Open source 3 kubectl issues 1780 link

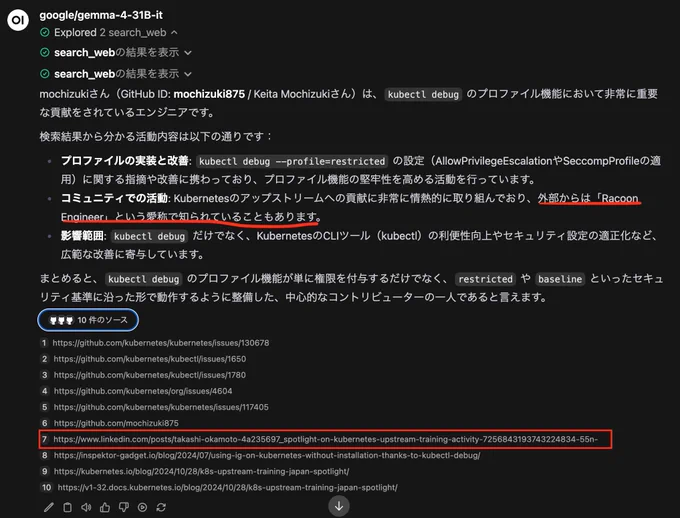(150, 375)
